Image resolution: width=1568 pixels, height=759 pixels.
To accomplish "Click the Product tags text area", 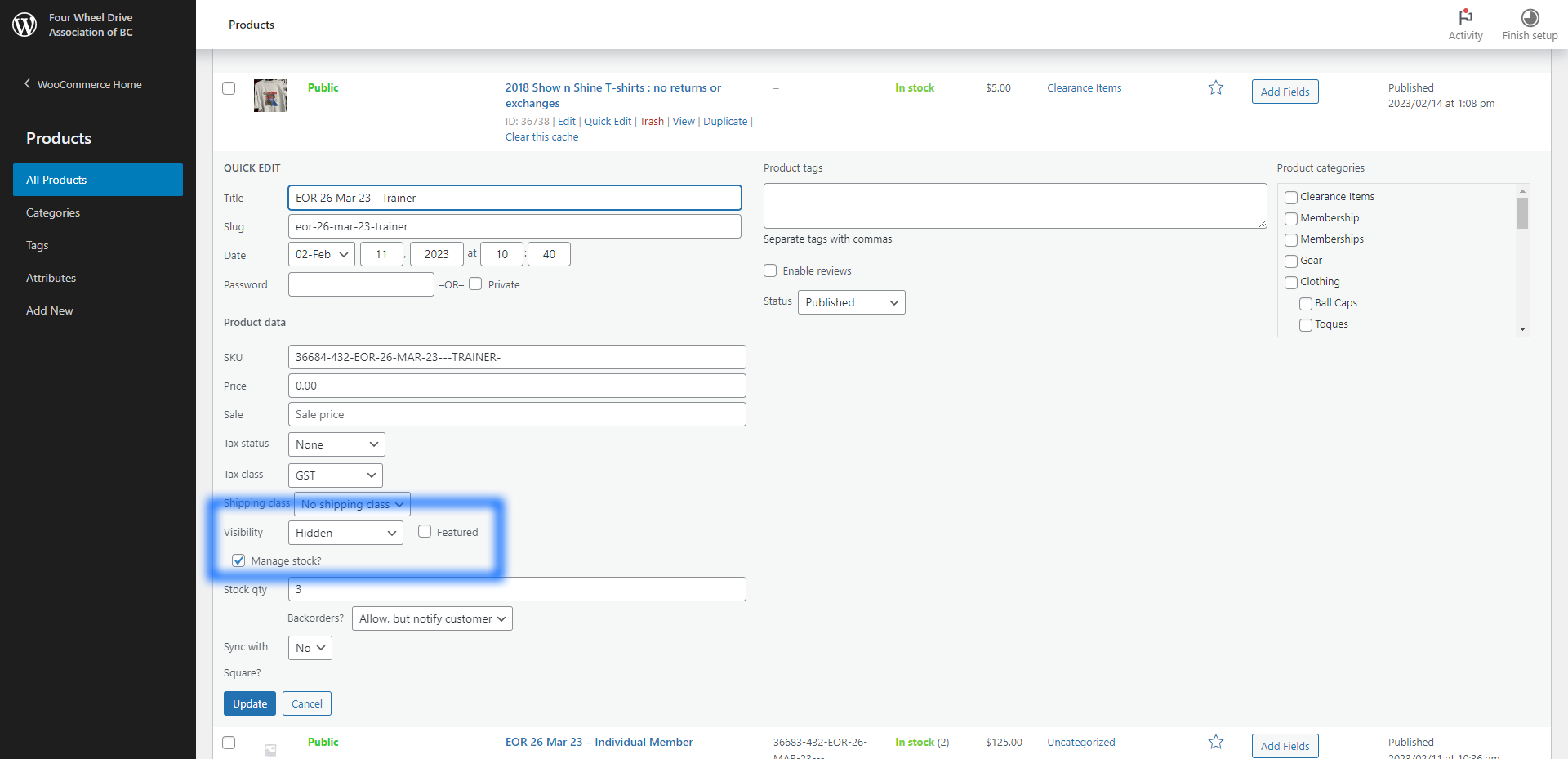I will (x=1015, y=206).
